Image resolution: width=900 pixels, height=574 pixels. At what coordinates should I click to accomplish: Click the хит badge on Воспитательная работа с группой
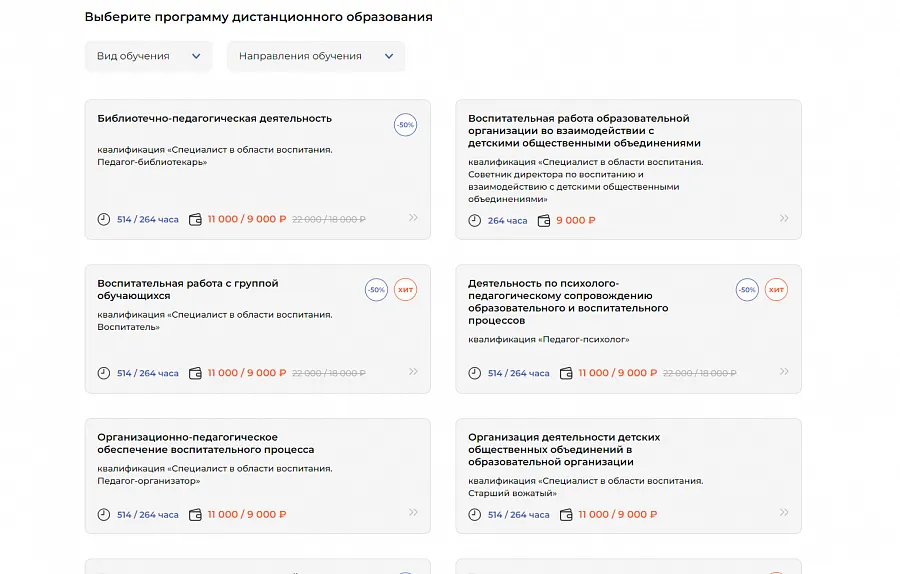click(x=405, y=290)
